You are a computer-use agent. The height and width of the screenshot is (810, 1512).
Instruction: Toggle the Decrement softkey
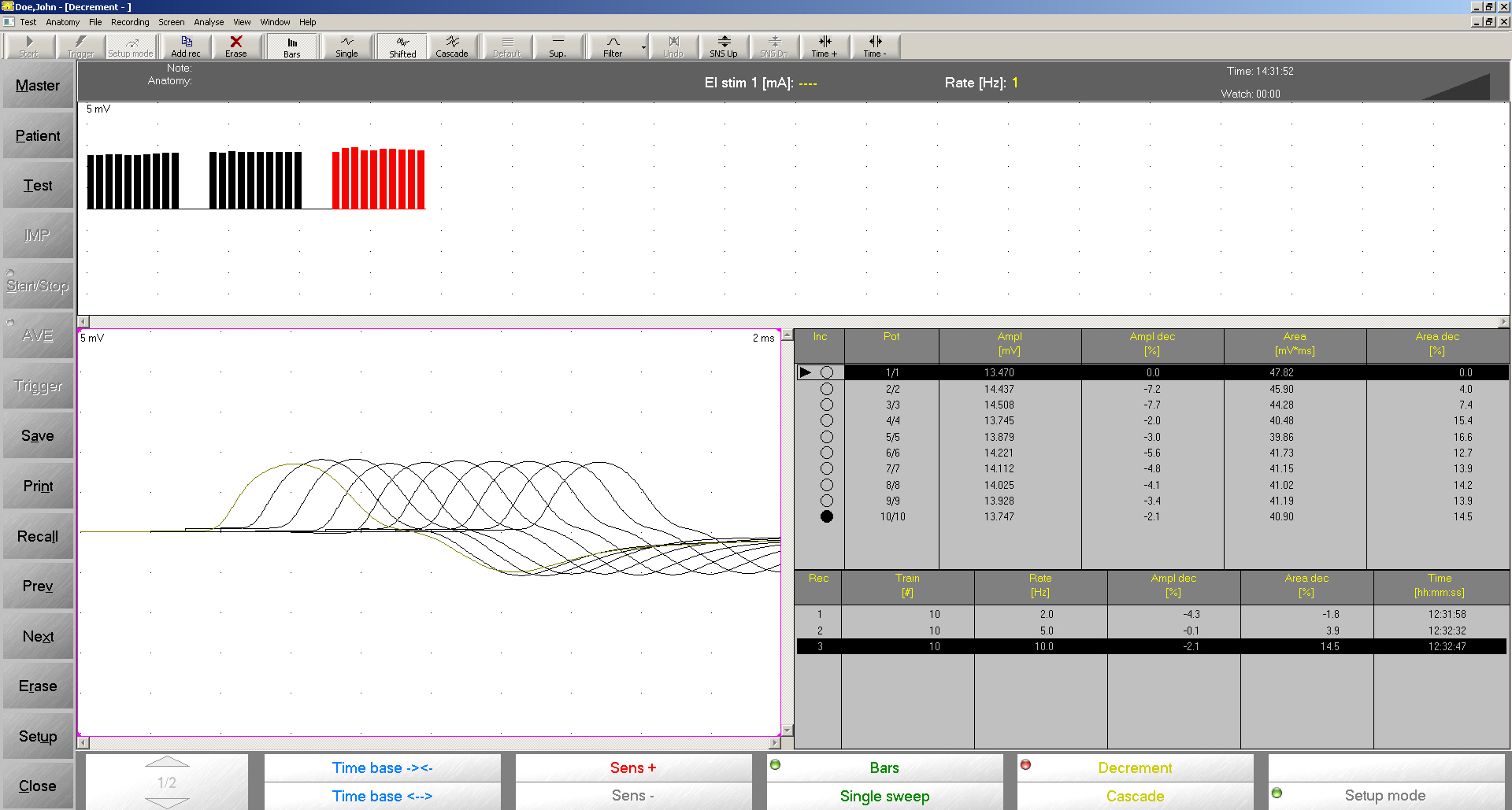coord(1135,767)
